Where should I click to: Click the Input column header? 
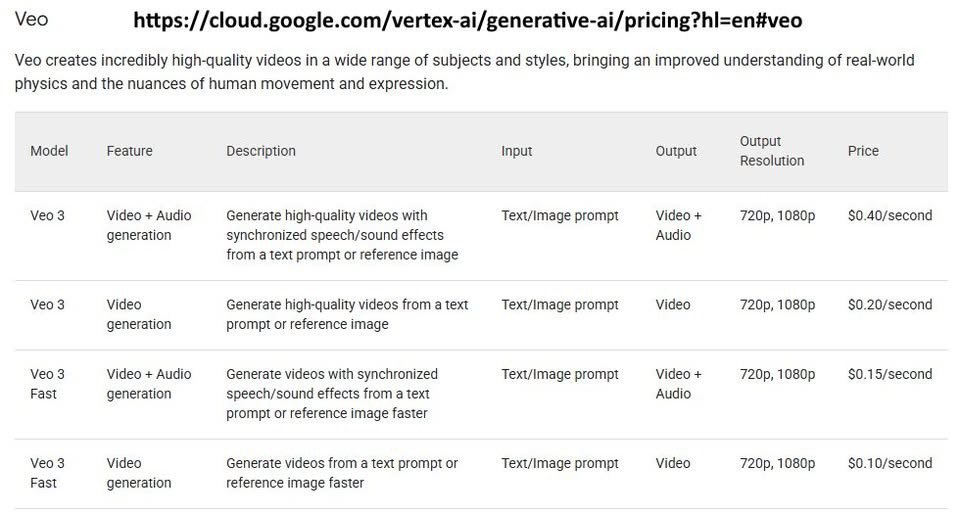[x=516, y=151]
